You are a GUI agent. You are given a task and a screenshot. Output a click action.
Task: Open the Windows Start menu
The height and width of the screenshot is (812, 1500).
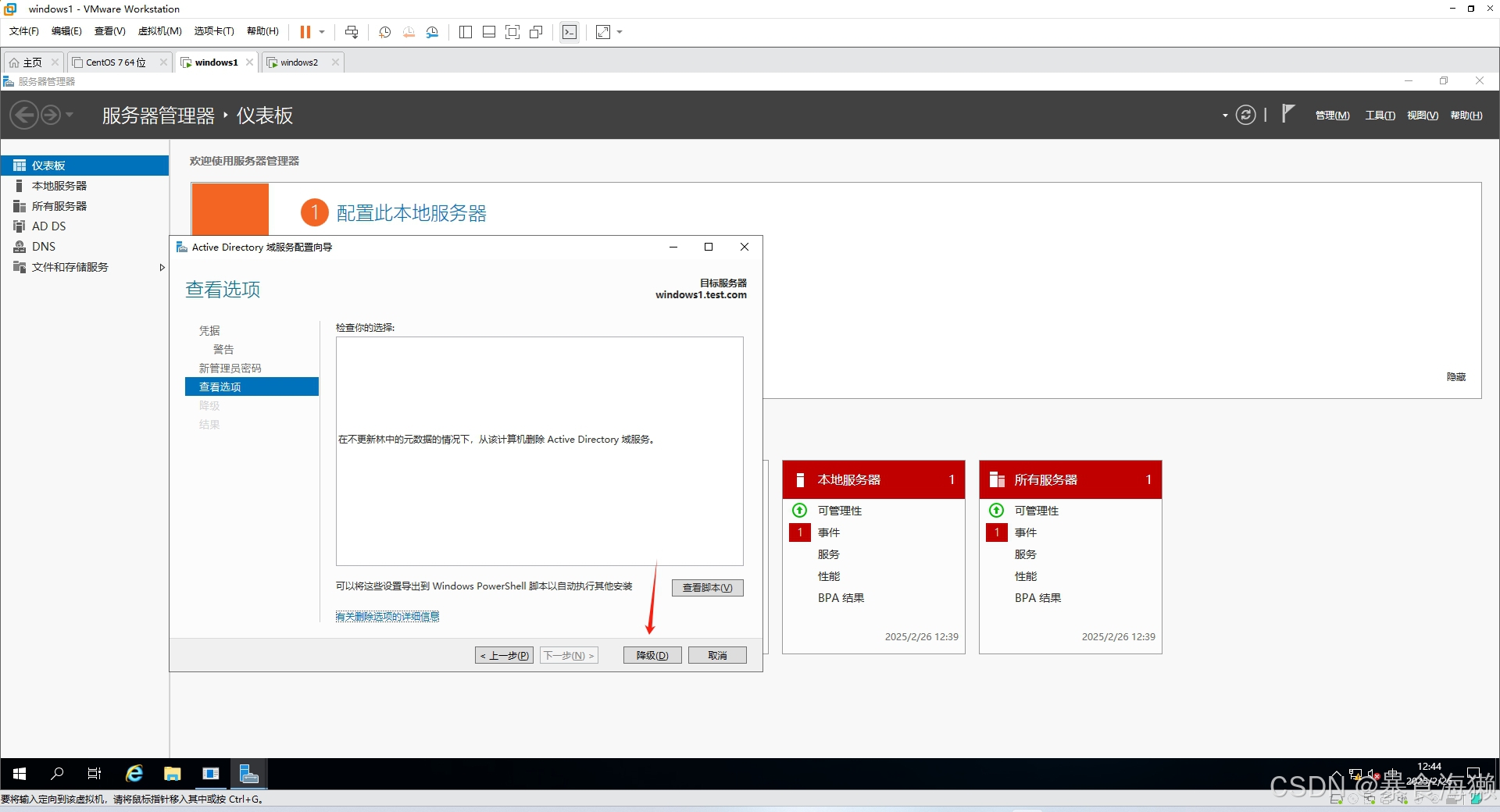tap(20, 774)
